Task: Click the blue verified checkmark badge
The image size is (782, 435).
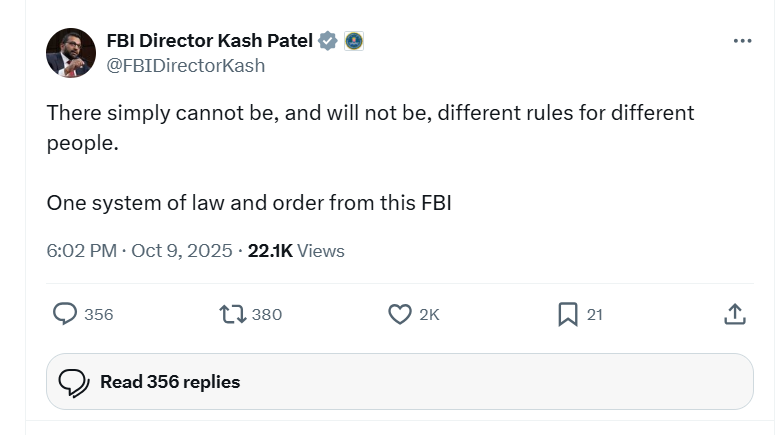Action: [x=328, y=41]
